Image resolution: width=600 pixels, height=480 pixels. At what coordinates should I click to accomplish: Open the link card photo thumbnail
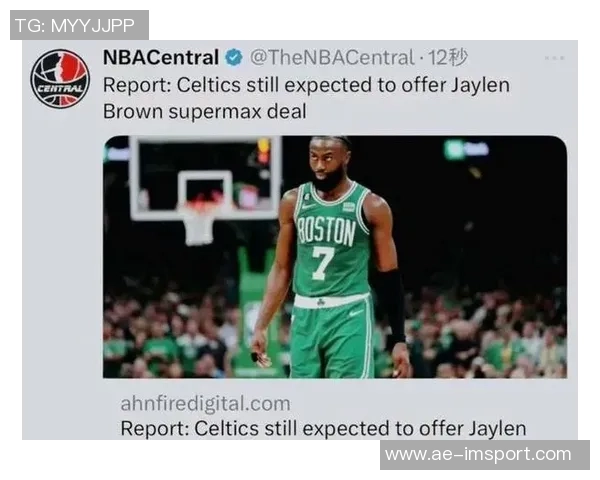(x=335, y=257)
